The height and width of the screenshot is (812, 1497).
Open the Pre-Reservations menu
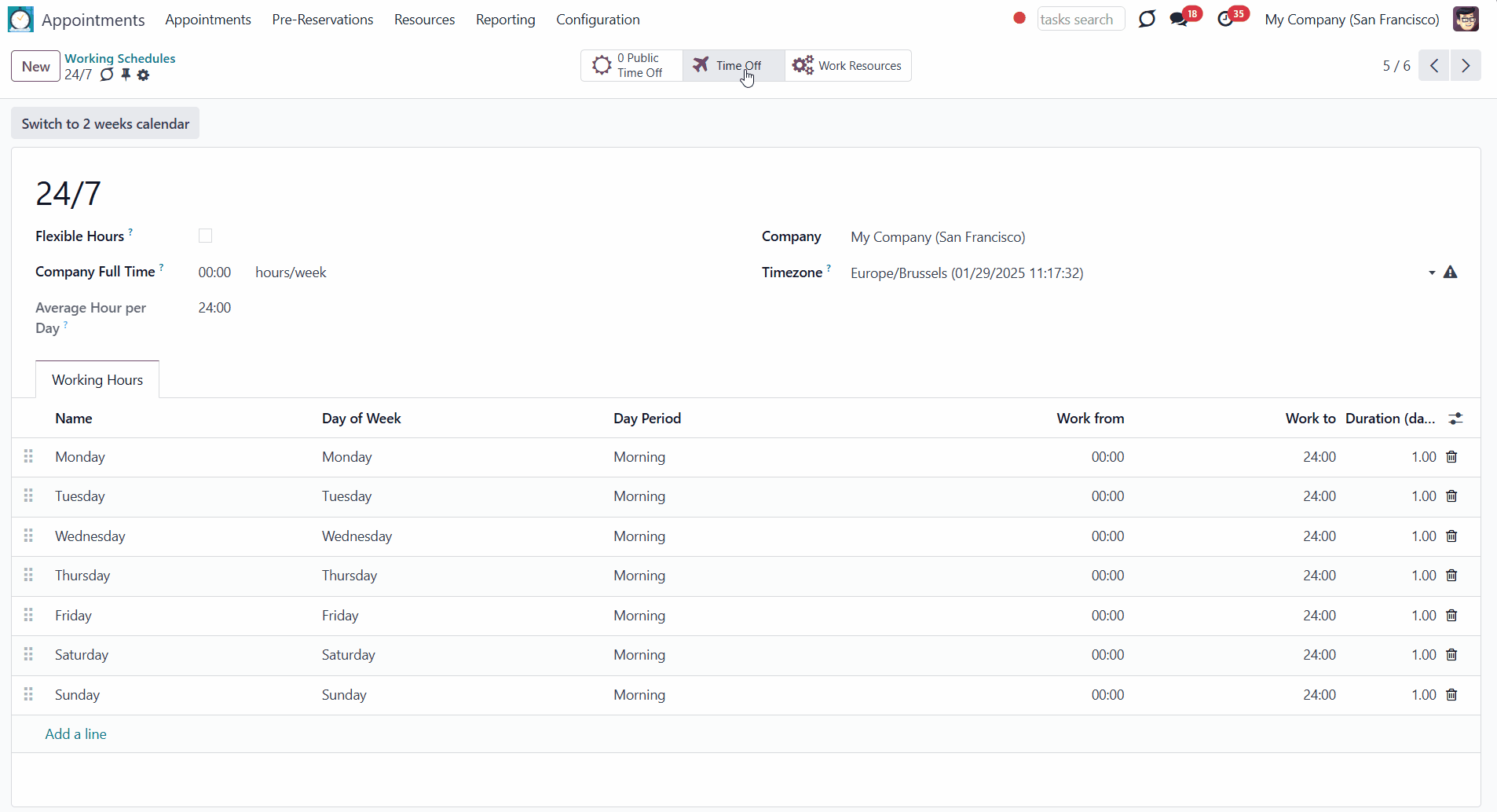click(x=323, y=20)
